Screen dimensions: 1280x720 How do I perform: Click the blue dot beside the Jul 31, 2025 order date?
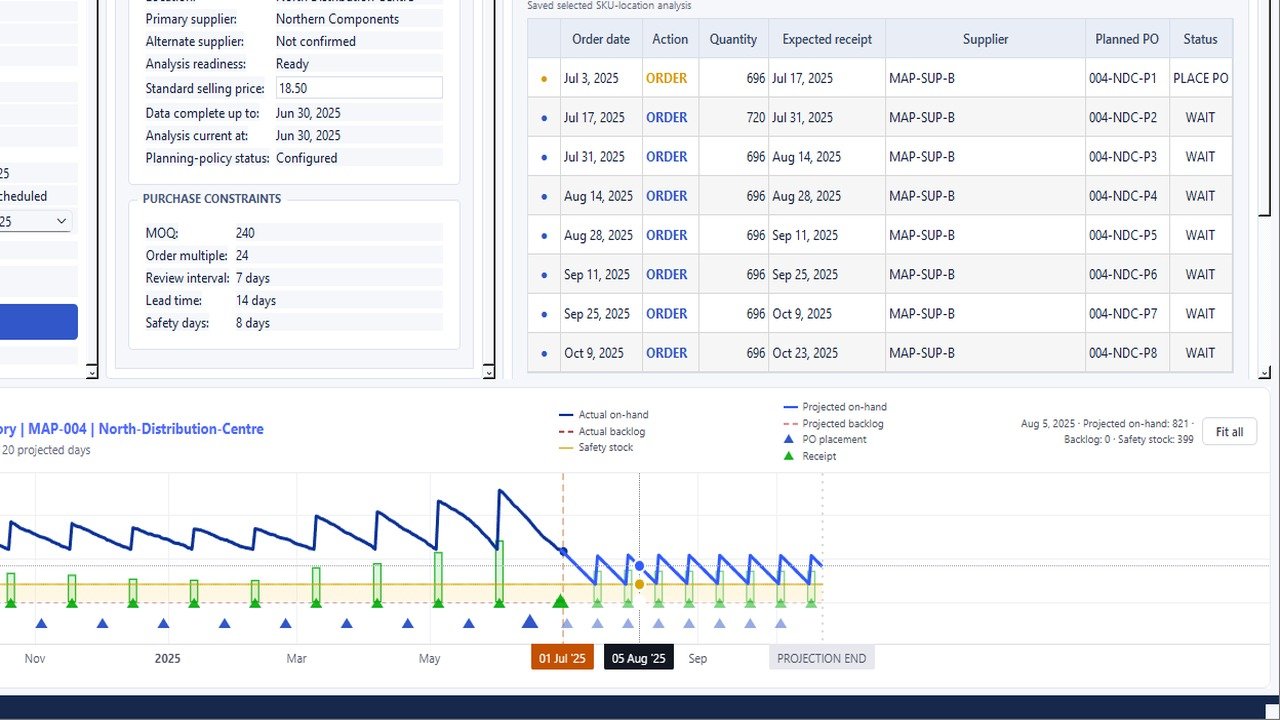[544, 157]
